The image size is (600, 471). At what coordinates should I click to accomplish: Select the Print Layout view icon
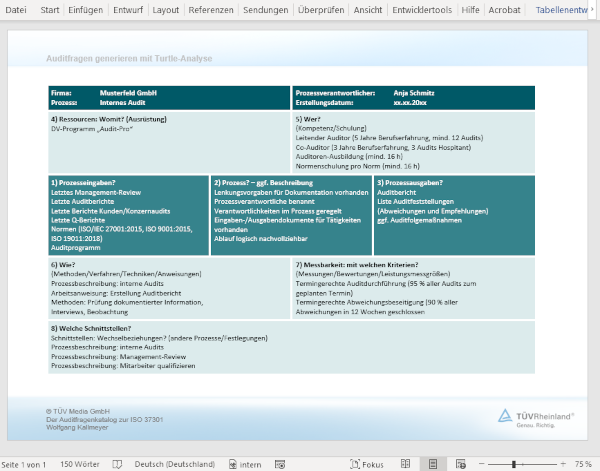pyautogui.click(x=433, y=464)
